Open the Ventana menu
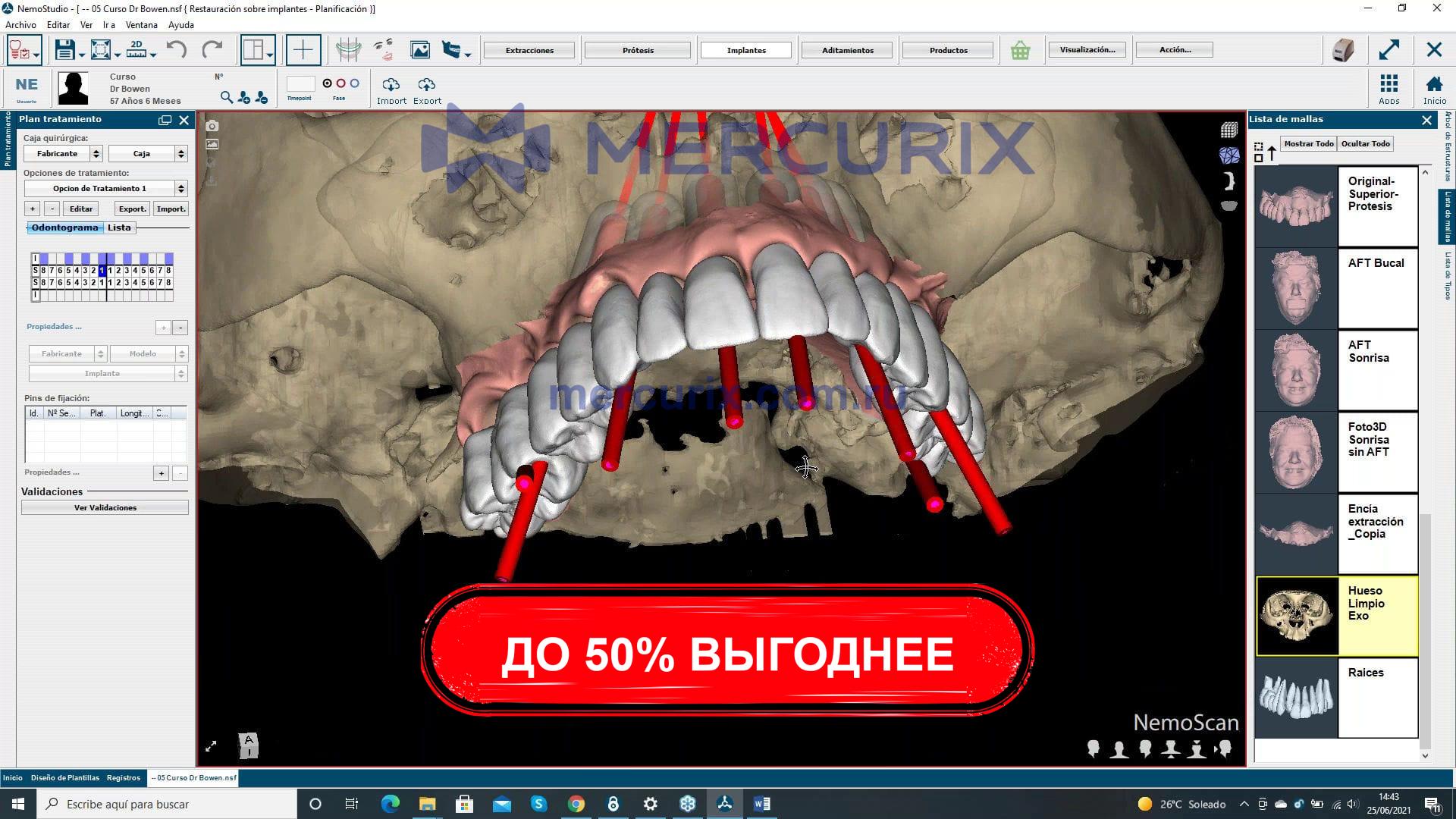This screenshot has width=1456, height=819. click(x=141, y=25)
